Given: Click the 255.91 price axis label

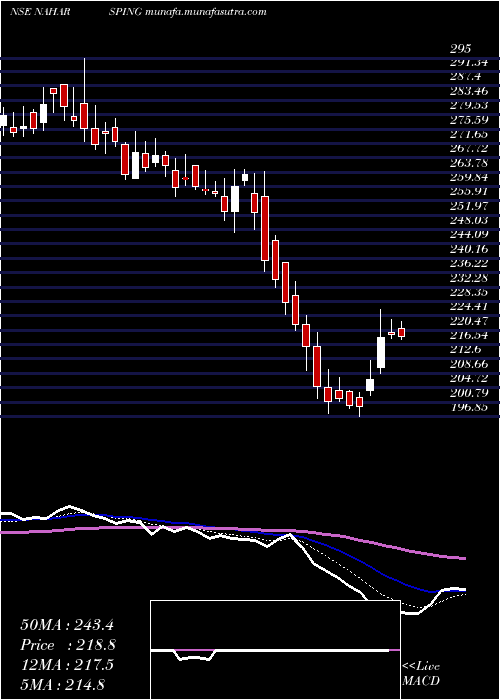Looking at the screenshot, I should [469, 191].
